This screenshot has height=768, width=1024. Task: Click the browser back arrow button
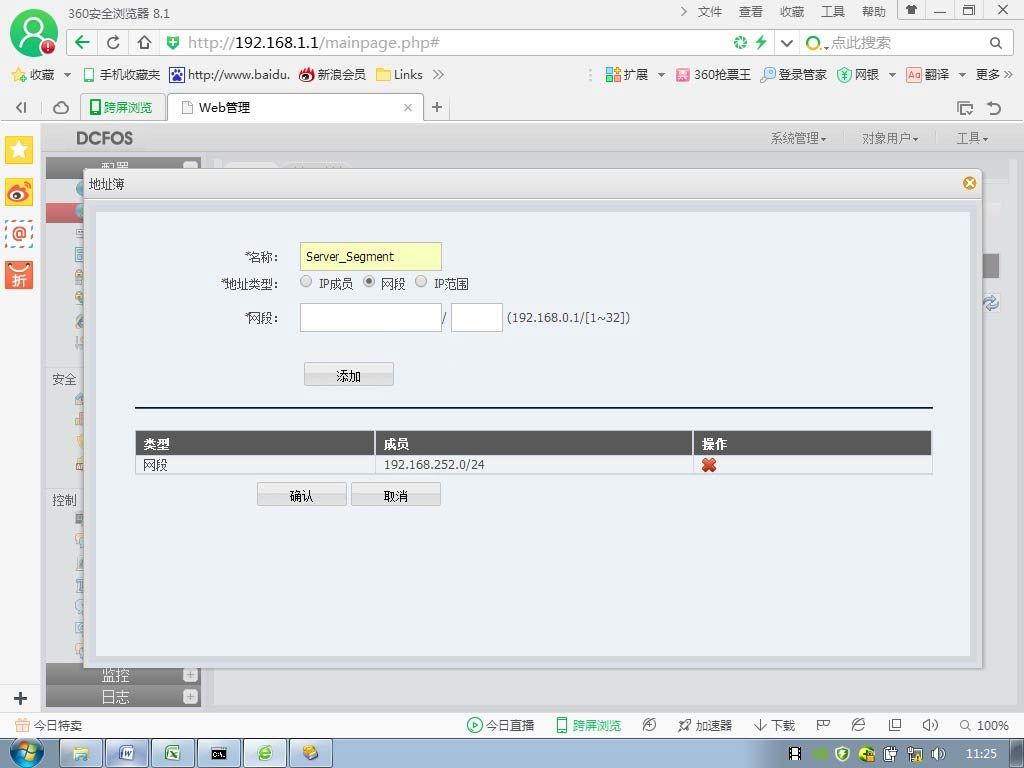click(x=82, y=42)
